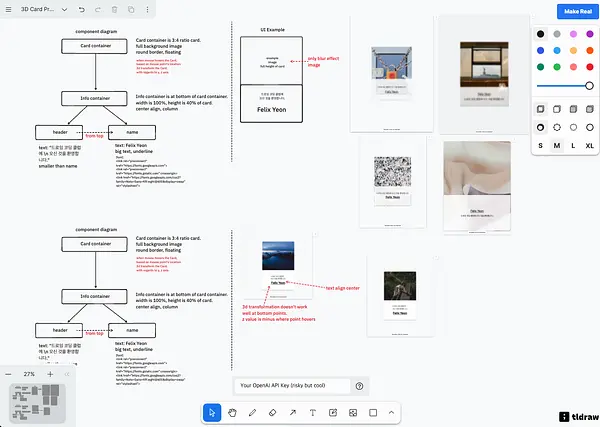Open the hamburger main menu

(8, 9)
